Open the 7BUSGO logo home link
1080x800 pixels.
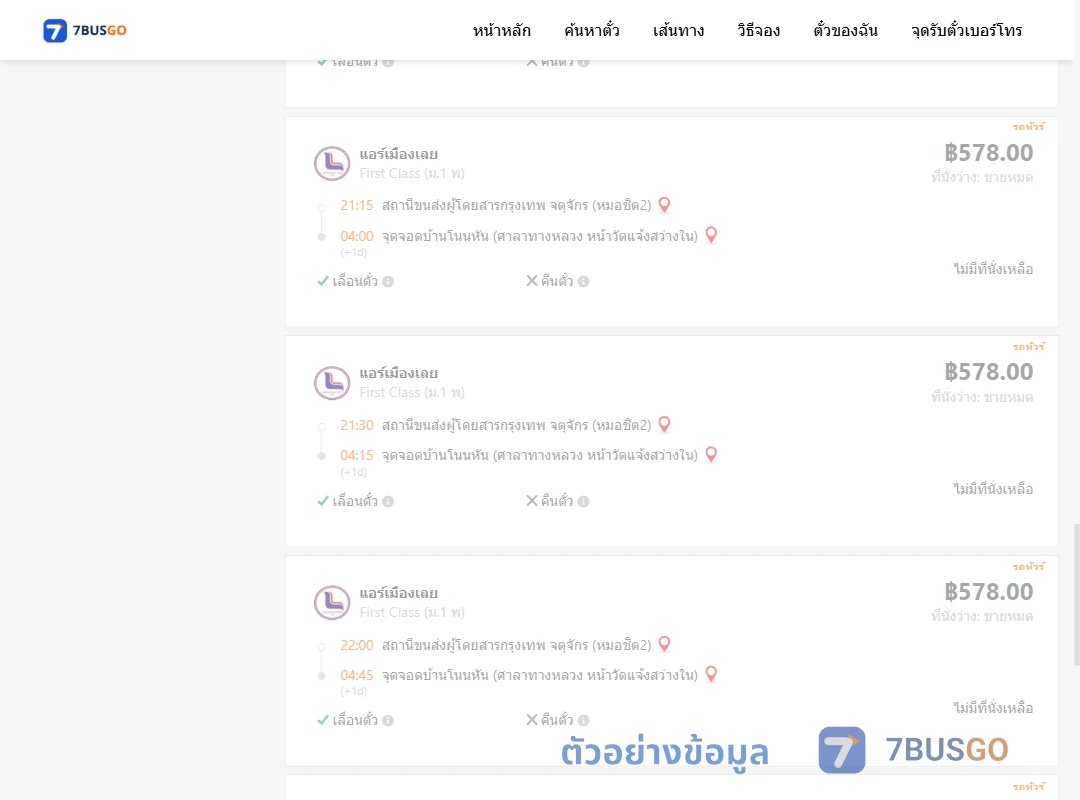(85, 30)
